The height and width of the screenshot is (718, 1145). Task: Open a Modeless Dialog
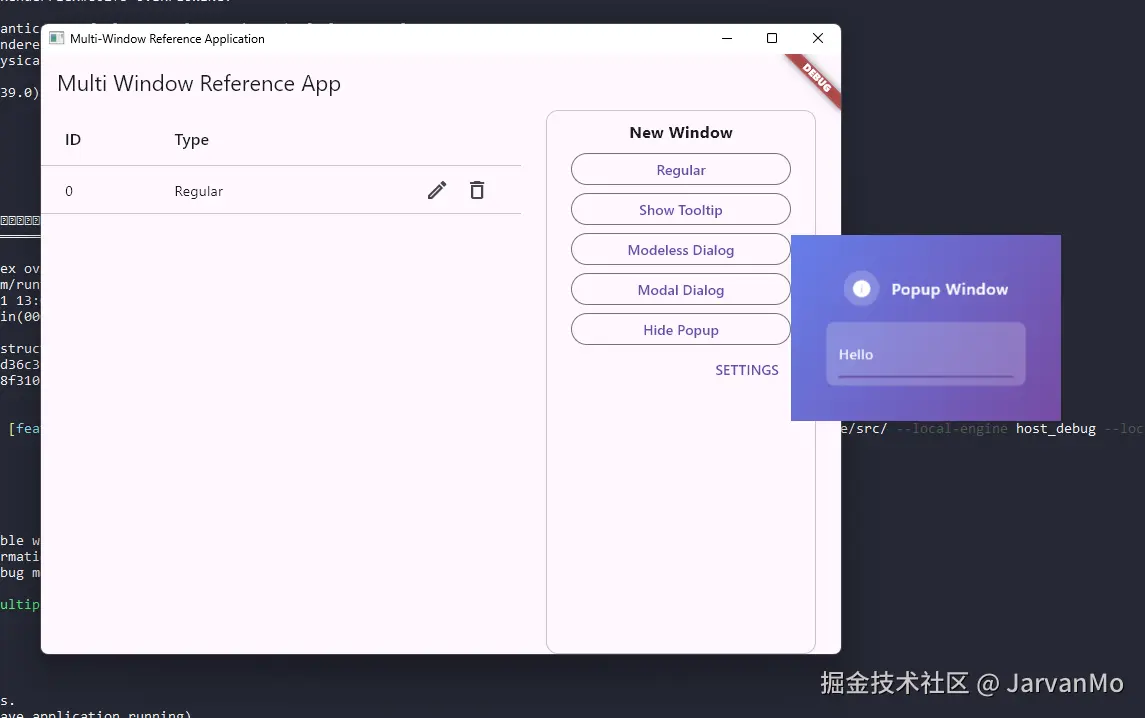click(681, 250)
